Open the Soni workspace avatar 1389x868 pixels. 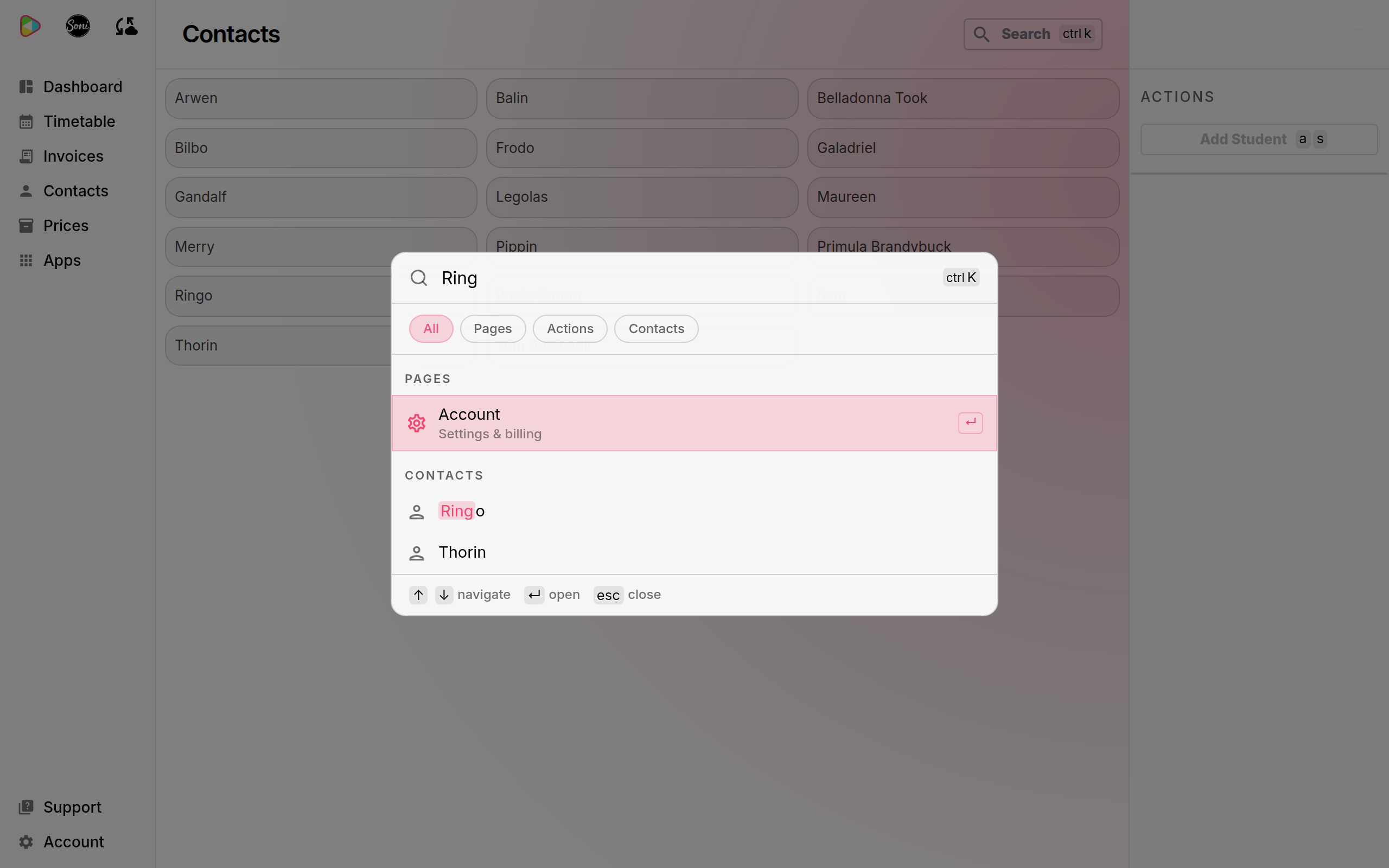pos(78,26)
